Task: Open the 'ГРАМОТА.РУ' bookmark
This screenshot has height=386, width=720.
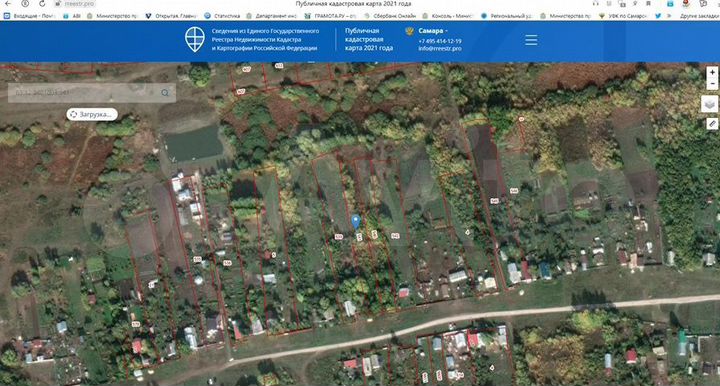Action: [330, 16]
